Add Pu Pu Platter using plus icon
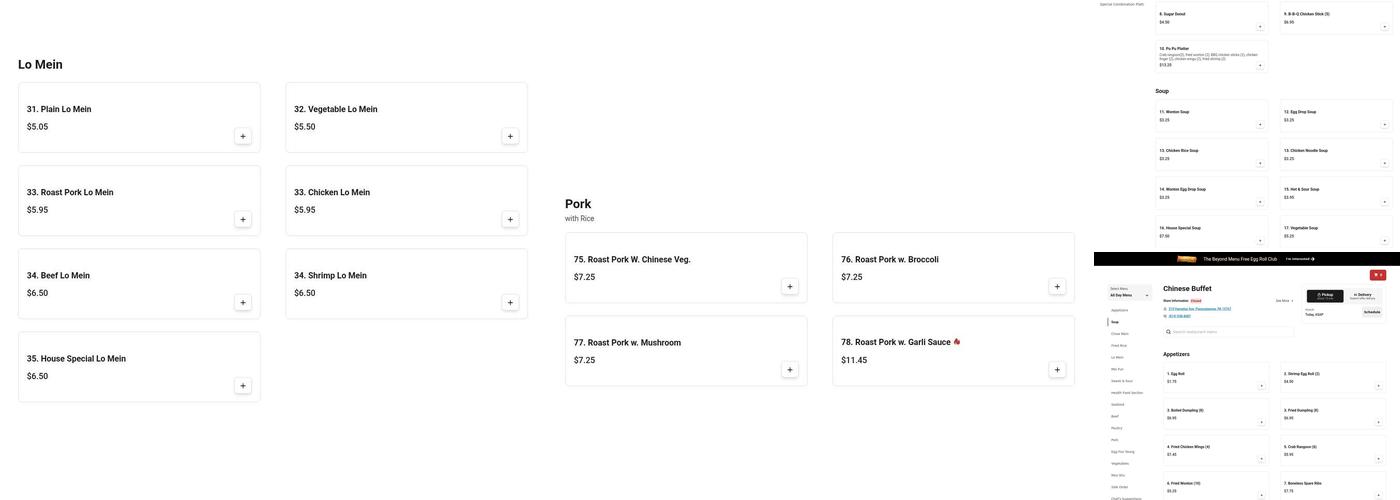 pos(1260,65)
